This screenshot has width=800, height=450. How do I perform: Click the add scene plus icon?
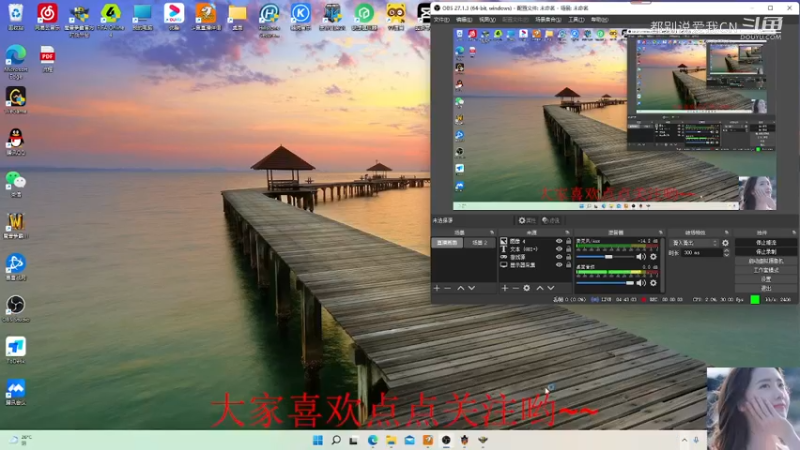point(437,288)
